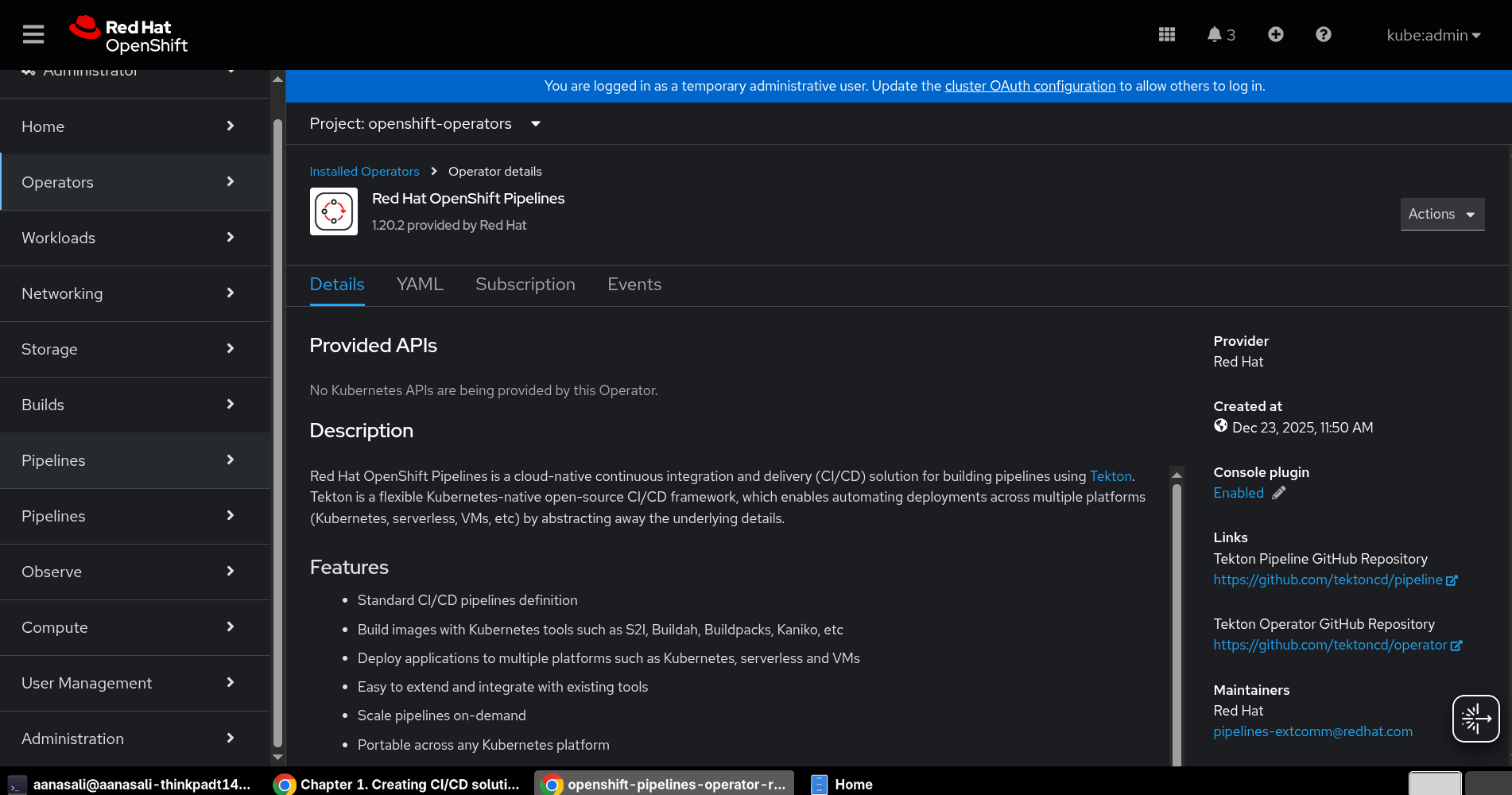This screenshot has height=795, width=1512.
Task: Click the 'Description' heading
Action: [361, 431]
